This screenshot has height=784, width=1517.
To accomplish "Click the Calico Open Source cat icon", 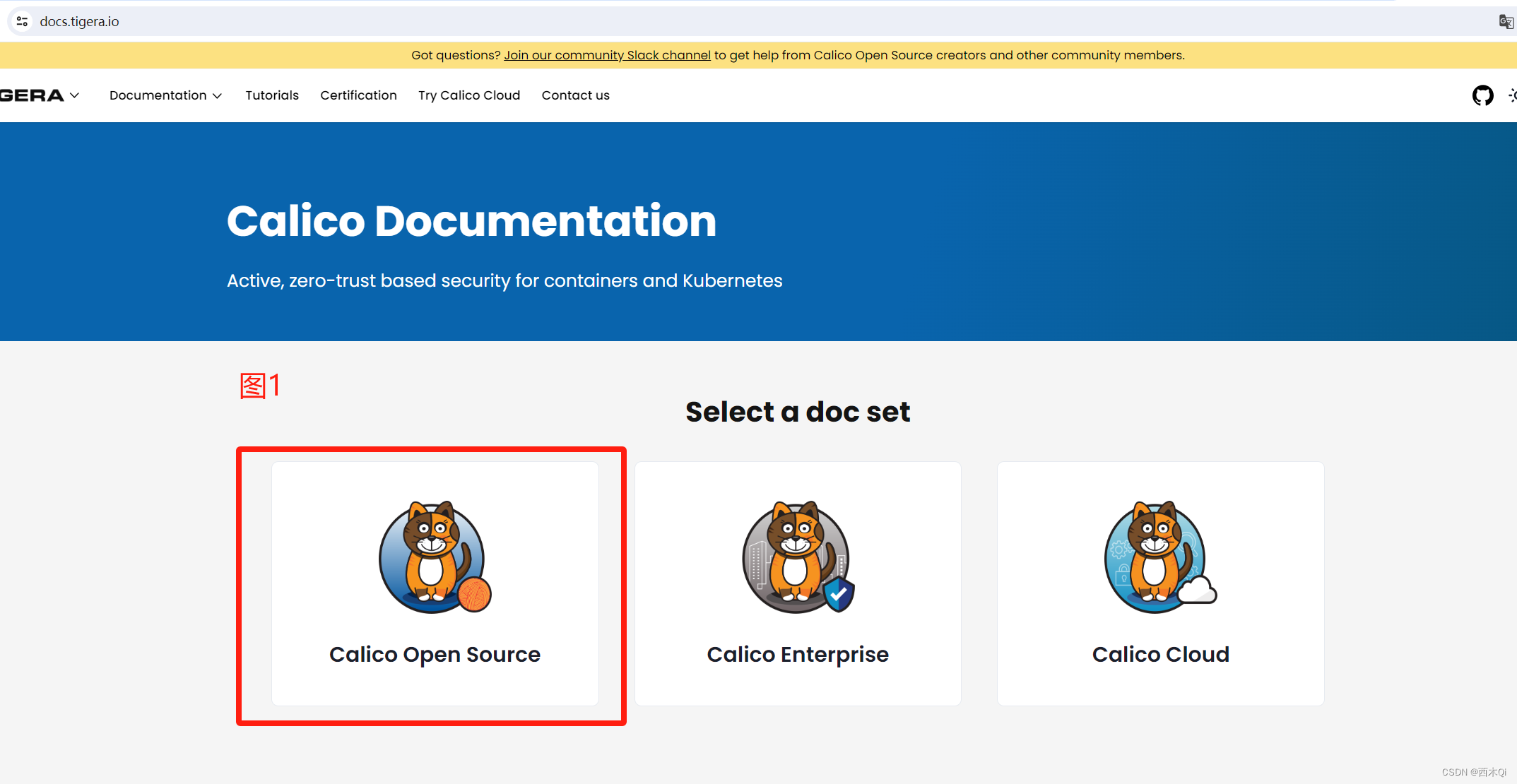I will 435,557.
